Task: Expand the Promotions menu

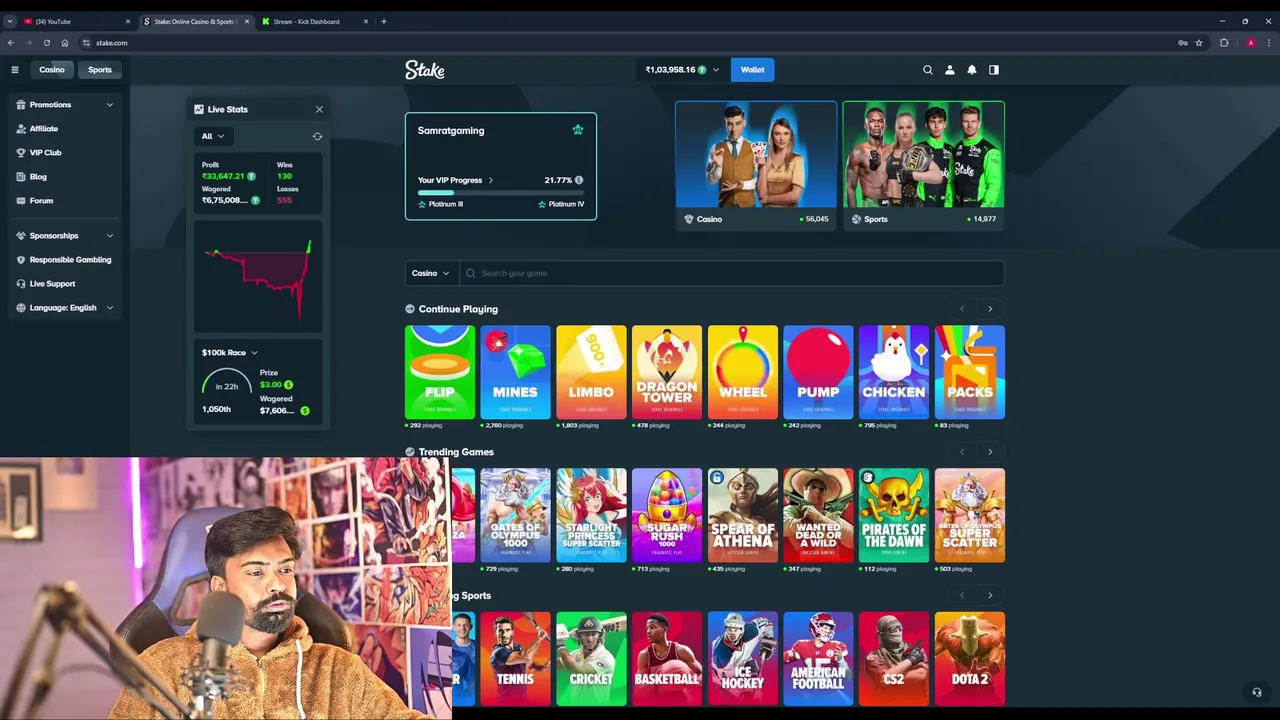Action: [65, 105]
